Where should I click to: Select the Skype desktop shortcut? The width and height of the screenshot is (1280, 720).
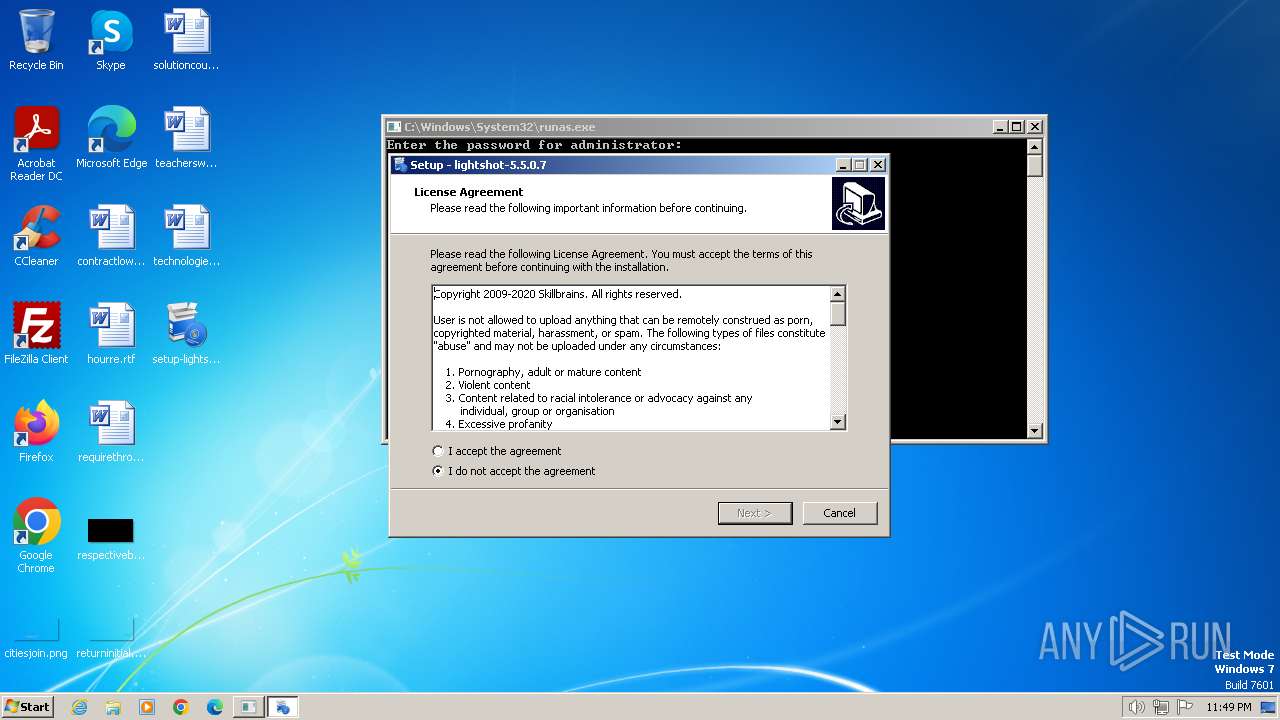(x=111, y=40)
